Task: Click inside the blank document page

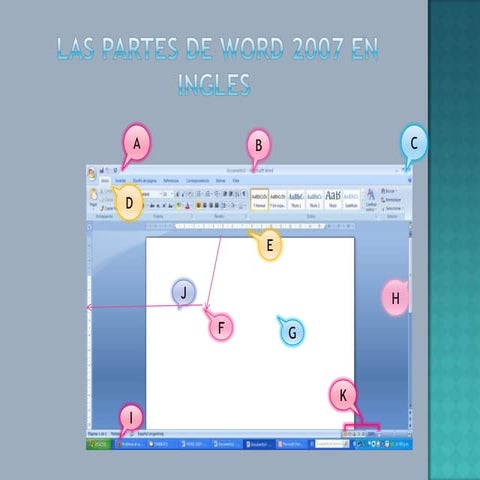Action: point(250,333)
